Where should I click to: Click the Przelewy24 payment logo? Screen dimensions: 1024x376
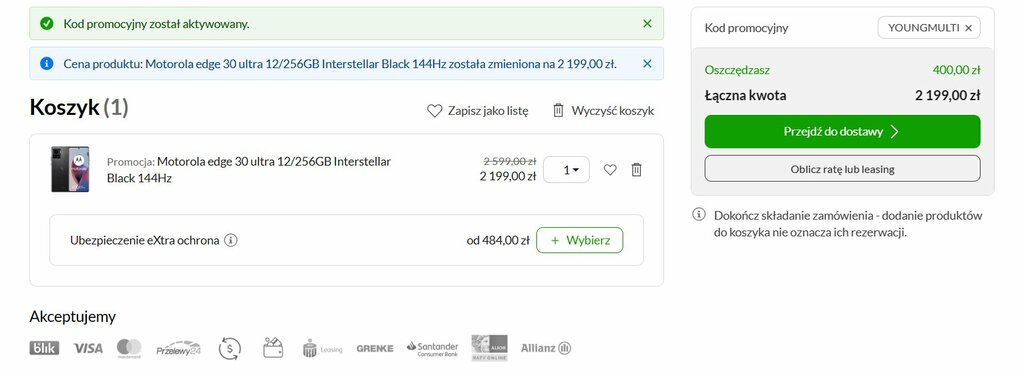(178, 349)
